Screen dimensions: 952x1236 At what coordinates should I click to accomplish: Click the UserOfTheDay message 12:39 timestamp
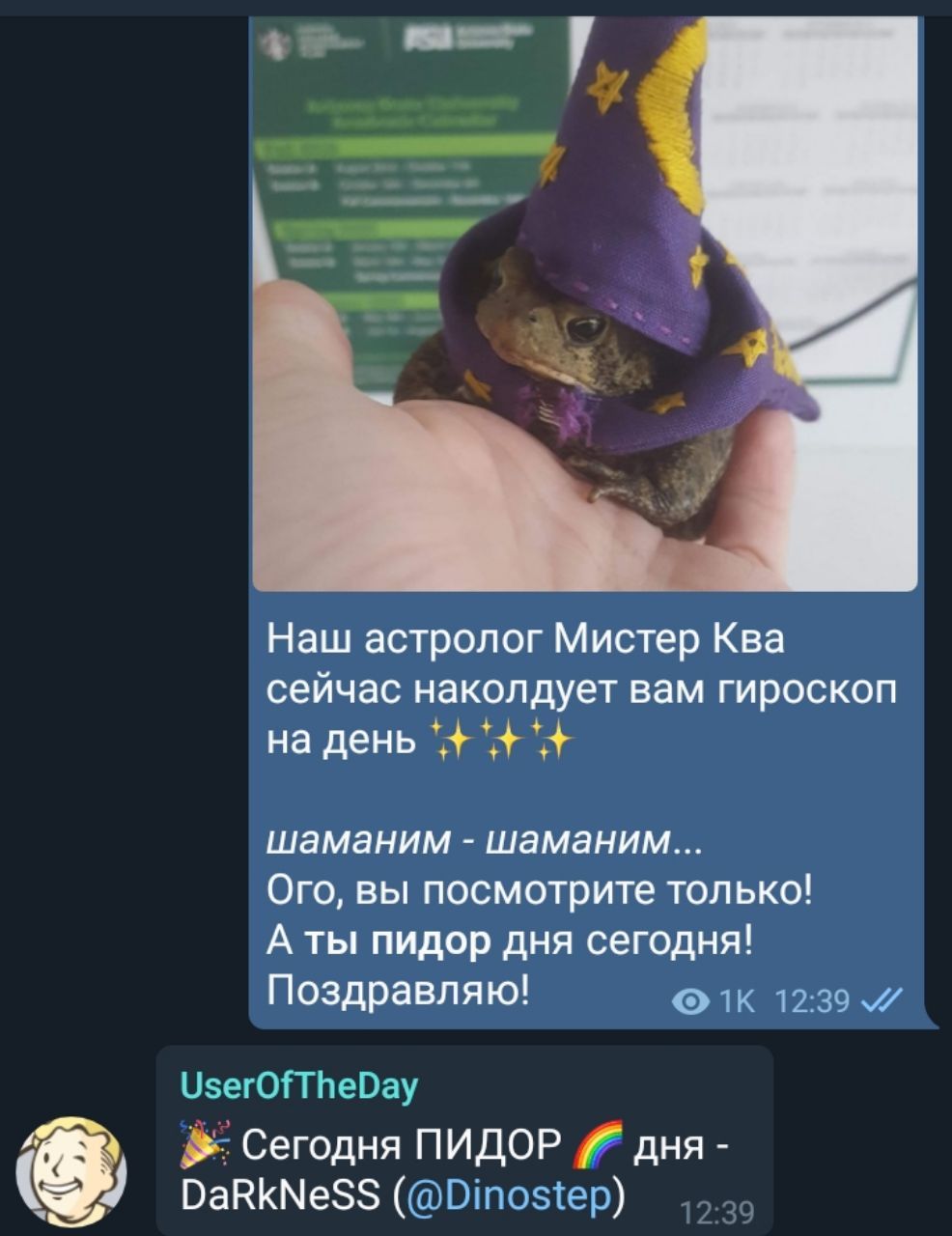click(717, 1212)
